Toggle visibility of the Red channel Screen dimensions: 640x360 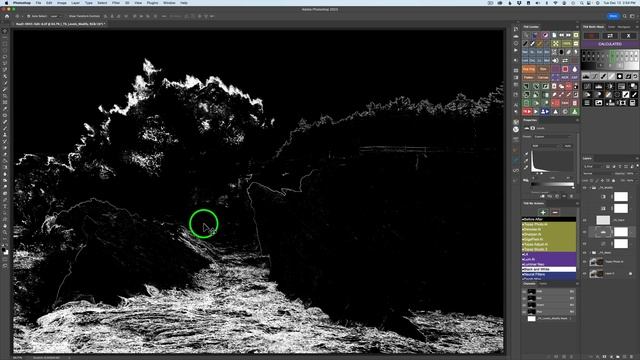click(524, 298)
